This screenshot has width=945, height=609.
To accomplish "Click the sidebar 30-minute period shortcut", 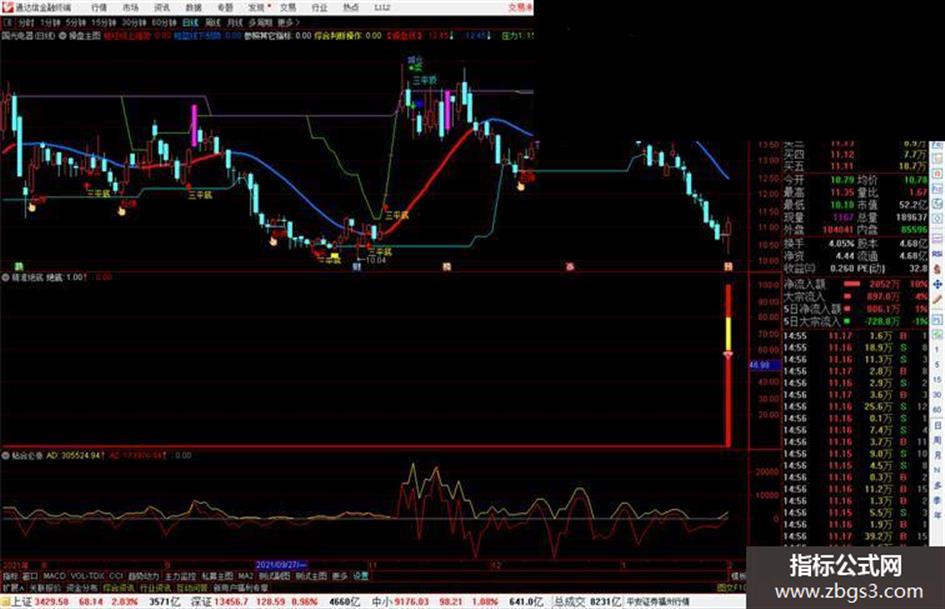I will coord(937,395).
